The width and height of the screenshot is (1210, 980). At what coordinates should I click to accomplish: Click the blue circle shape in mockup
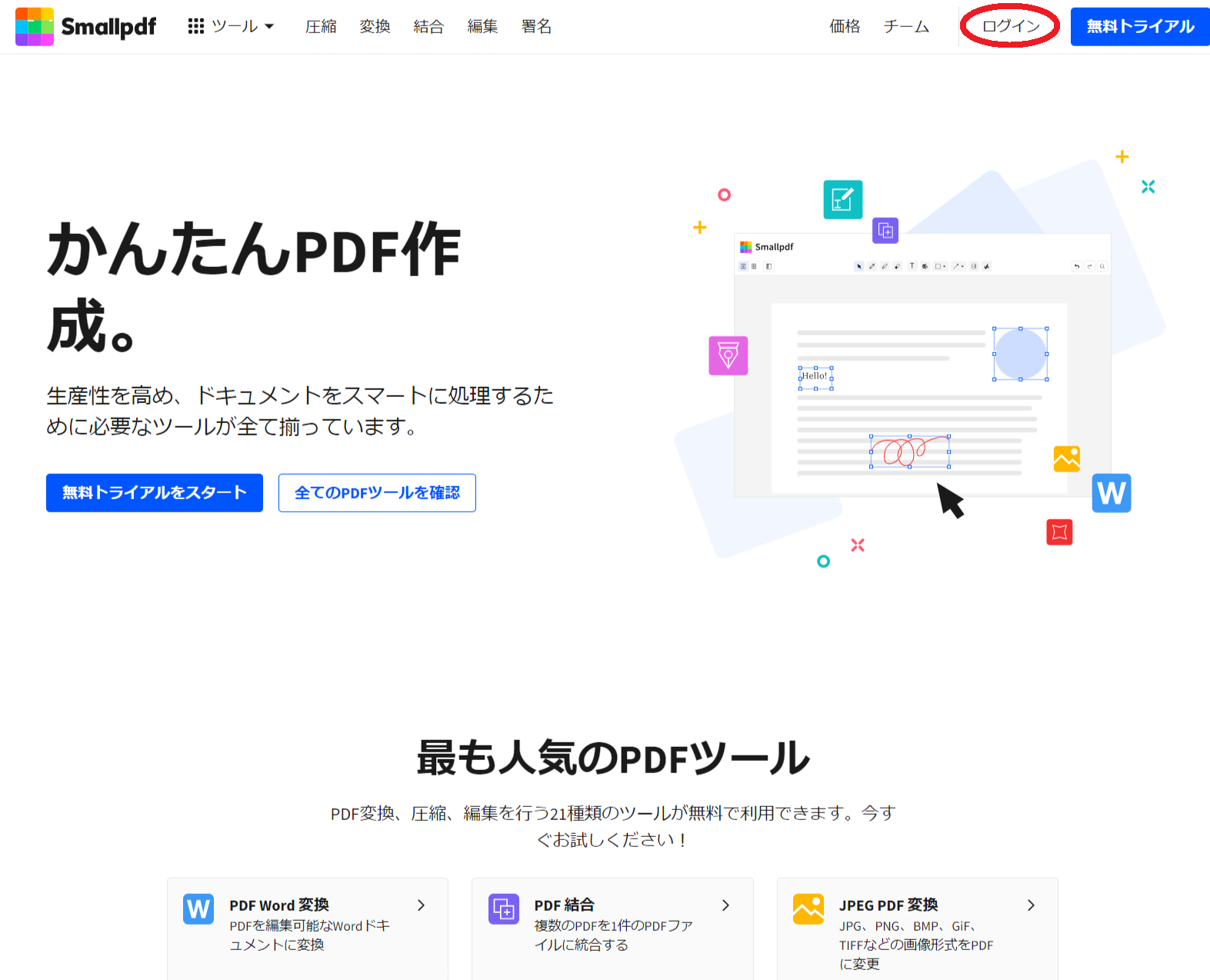1021,354
